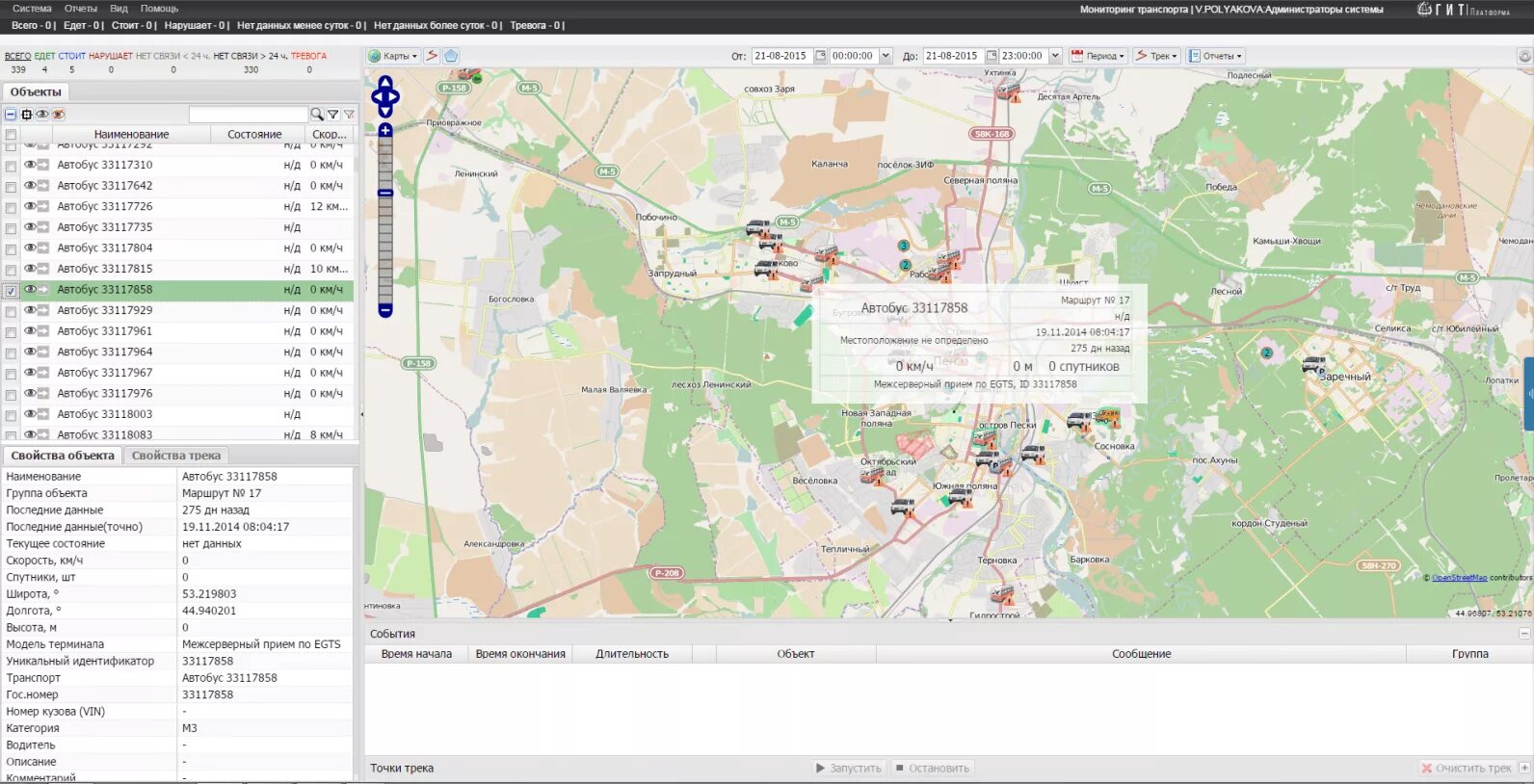Open OpenStreetMap attribution link
1534x784 pixels.
(x=1459, y=578)
